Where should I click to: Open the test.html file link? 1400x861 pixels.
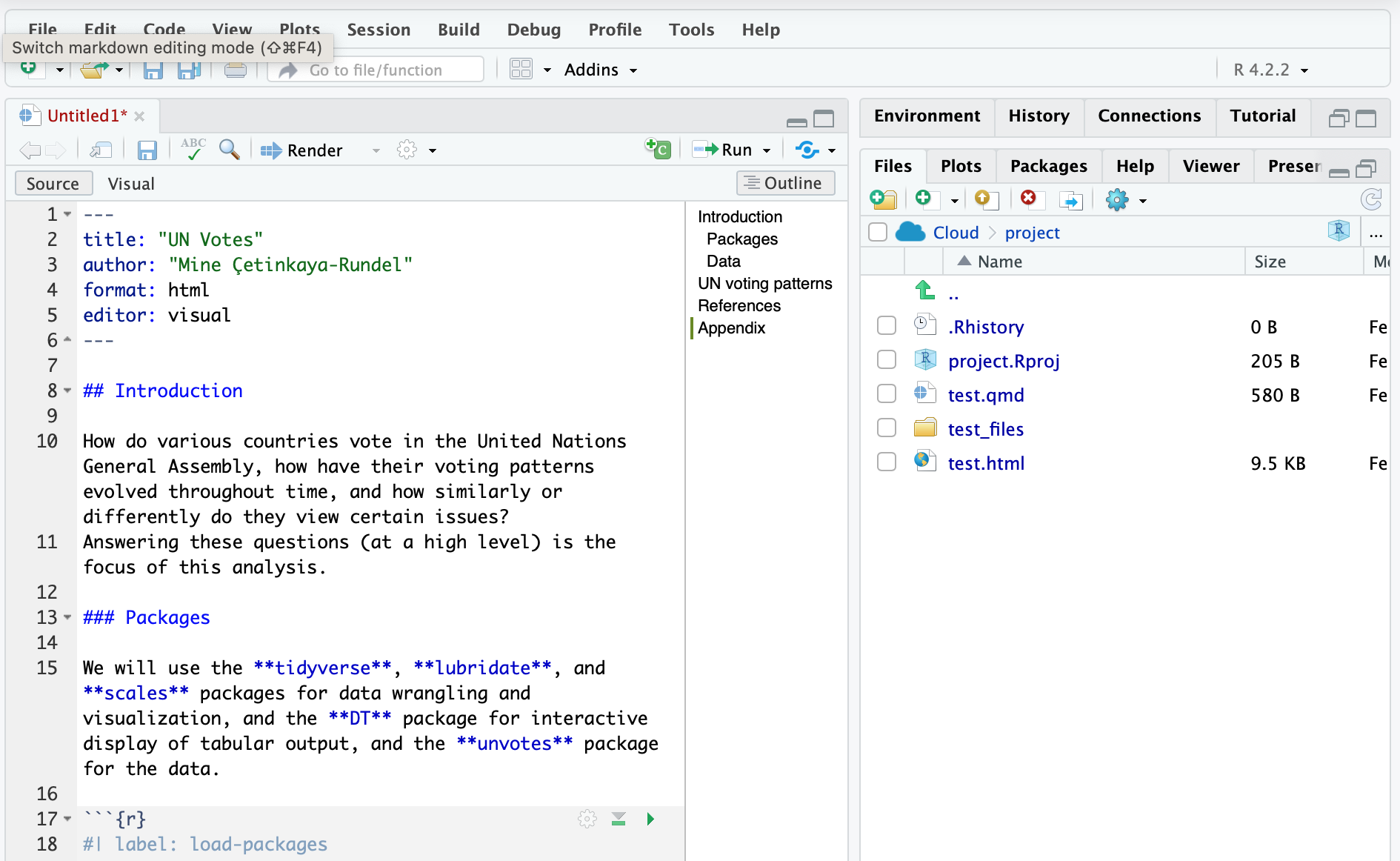click(x=986, y=463)
